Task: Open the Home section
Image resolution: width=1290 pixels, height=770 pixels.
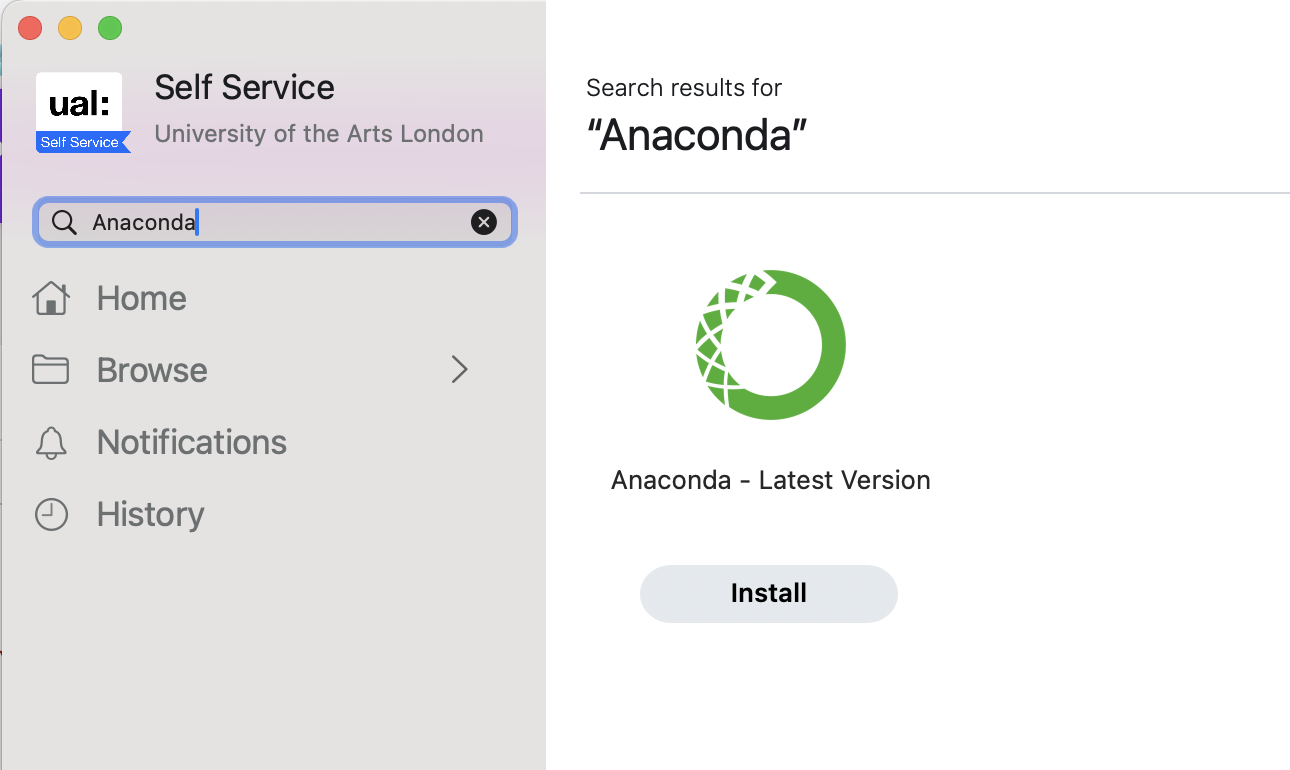Action: 140,297
